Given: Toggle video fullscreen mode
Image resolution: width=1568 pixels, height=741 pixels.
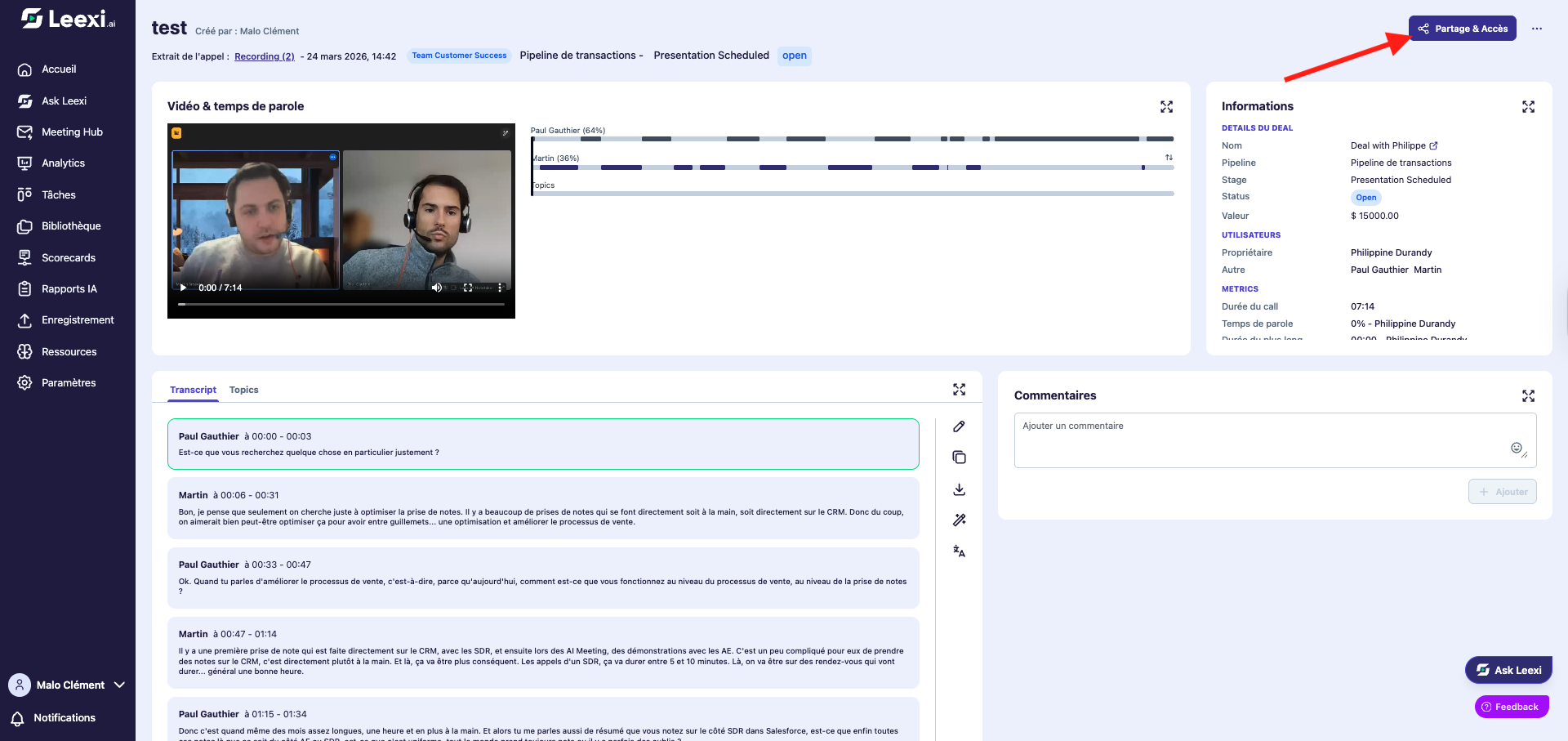Looking at the screenshot, I should pyautogui.click(x=468, y=288).
